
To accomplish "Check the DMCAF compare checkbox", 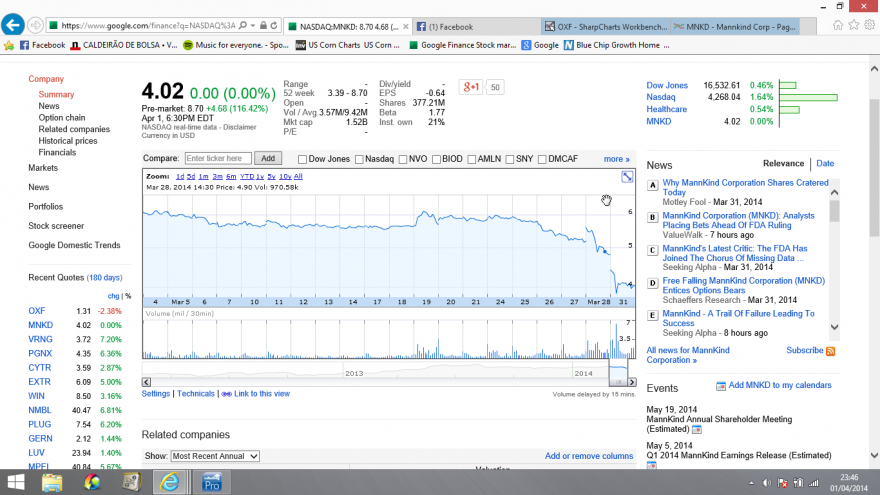I will tap(542, 159).
